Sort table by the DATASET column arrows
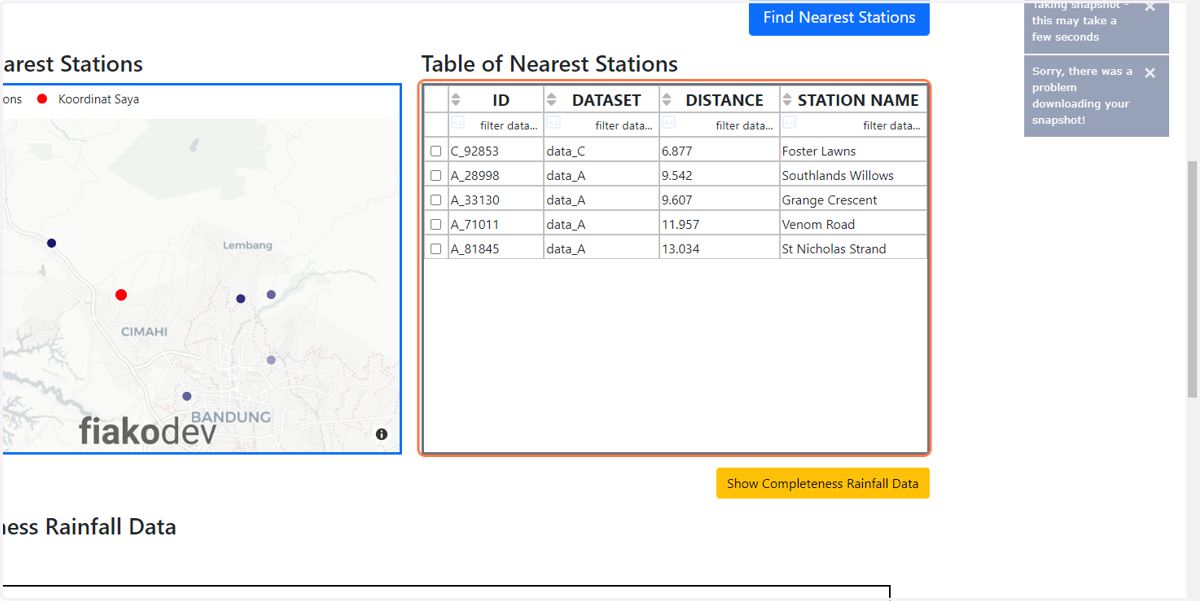Viewport: 1200px width, 601px height. (552, 100)
